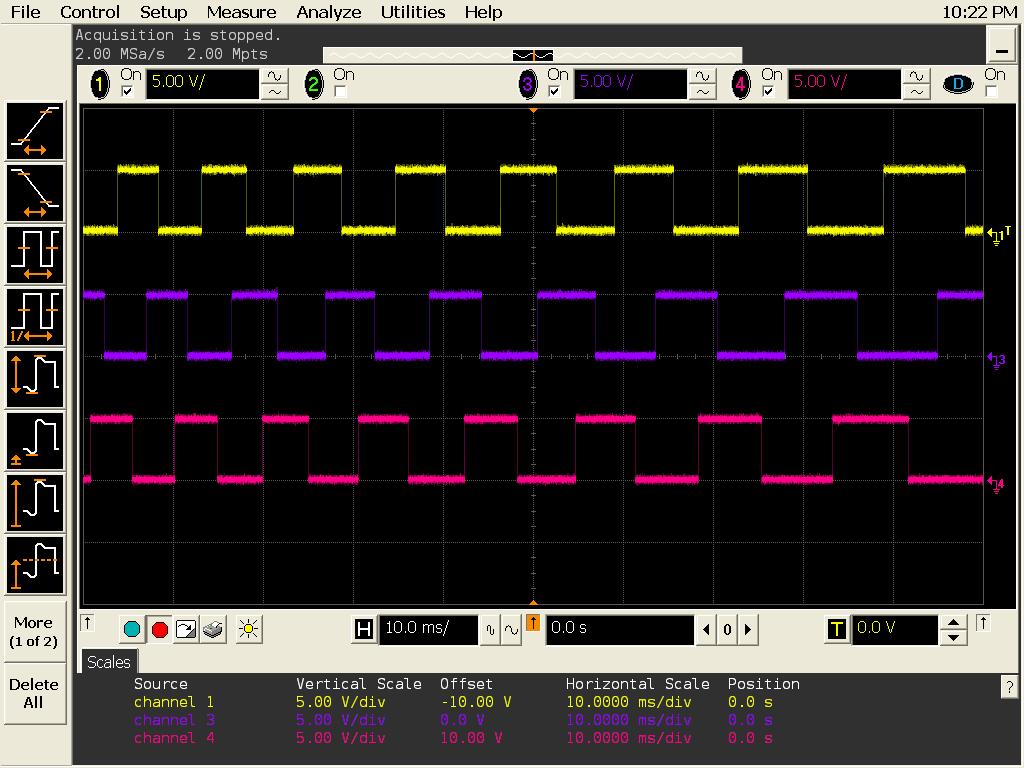Click the period measurement icon

tap(36, 255)
